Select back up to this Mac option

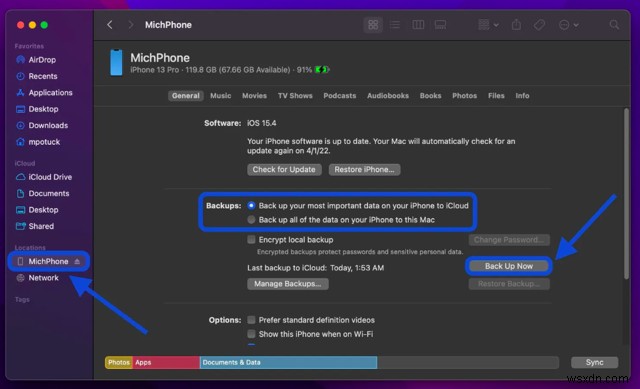pos(251,220)
